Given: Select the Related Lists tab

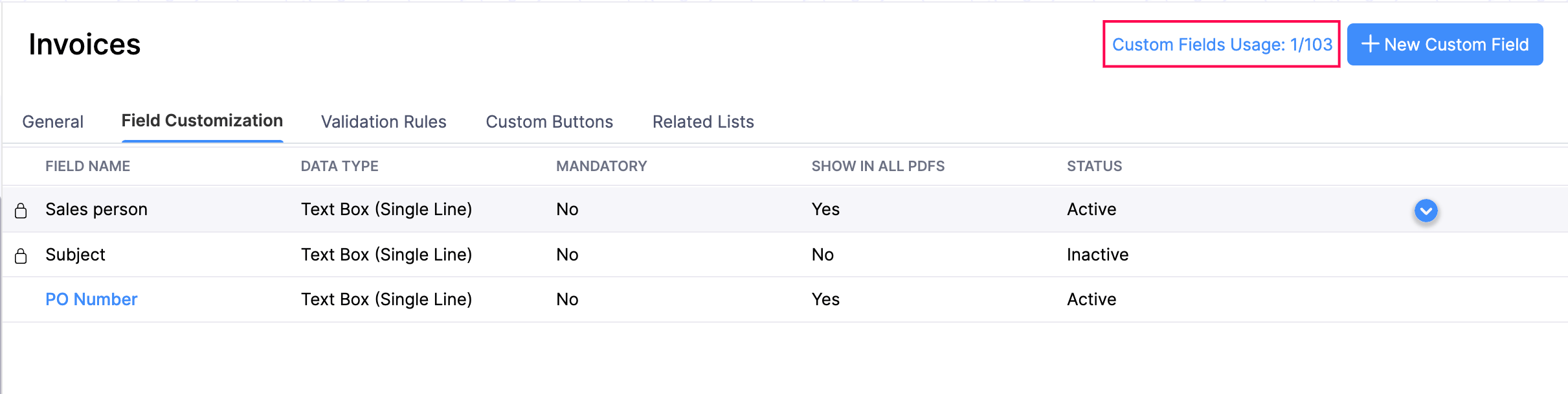Looking at the screenshot, I should (703, 121).
